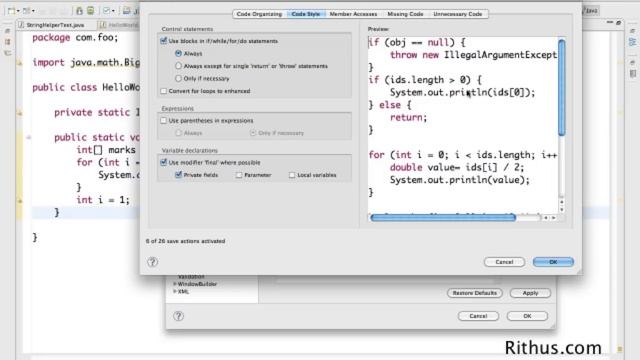The height and width of the screenshot is (360, 640).
Task: Select the 'Always' blocks radio option
Action: [178, 53]
